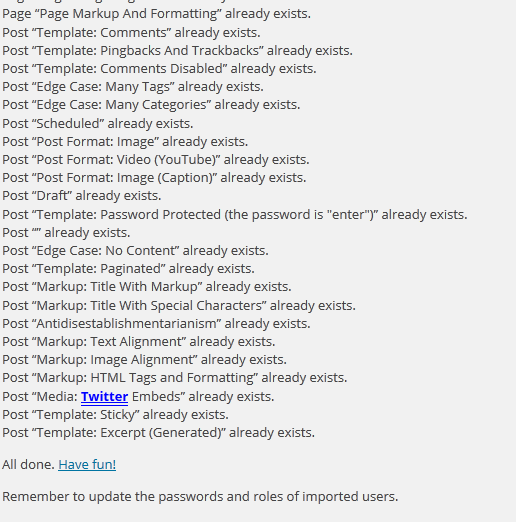Click the empty-title post line
This screenshot has width=516, height=522.
pos(66,233)
